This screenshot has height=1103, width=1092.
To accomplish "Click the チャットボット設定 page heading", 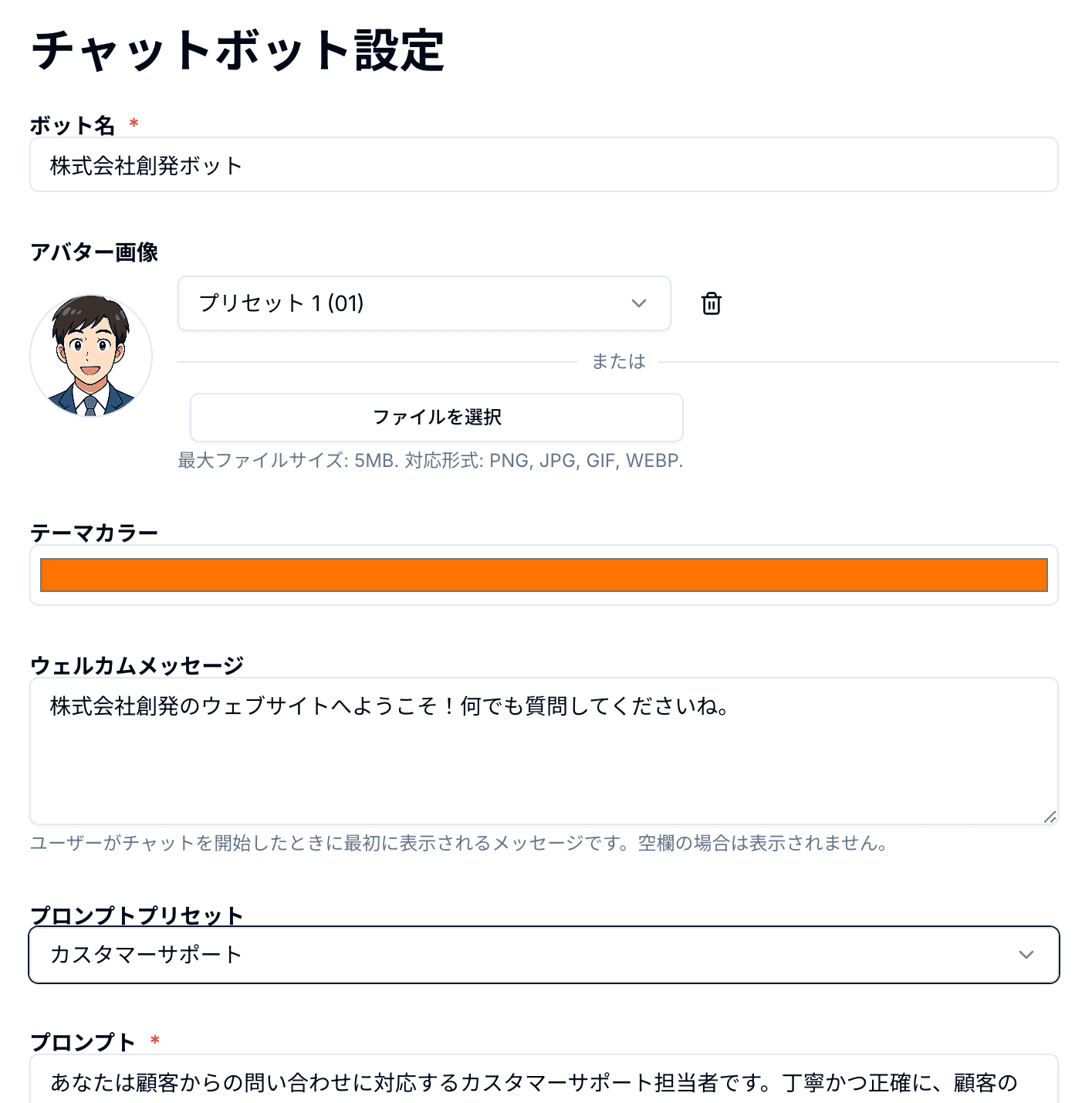I will click(x=238, y=51).
